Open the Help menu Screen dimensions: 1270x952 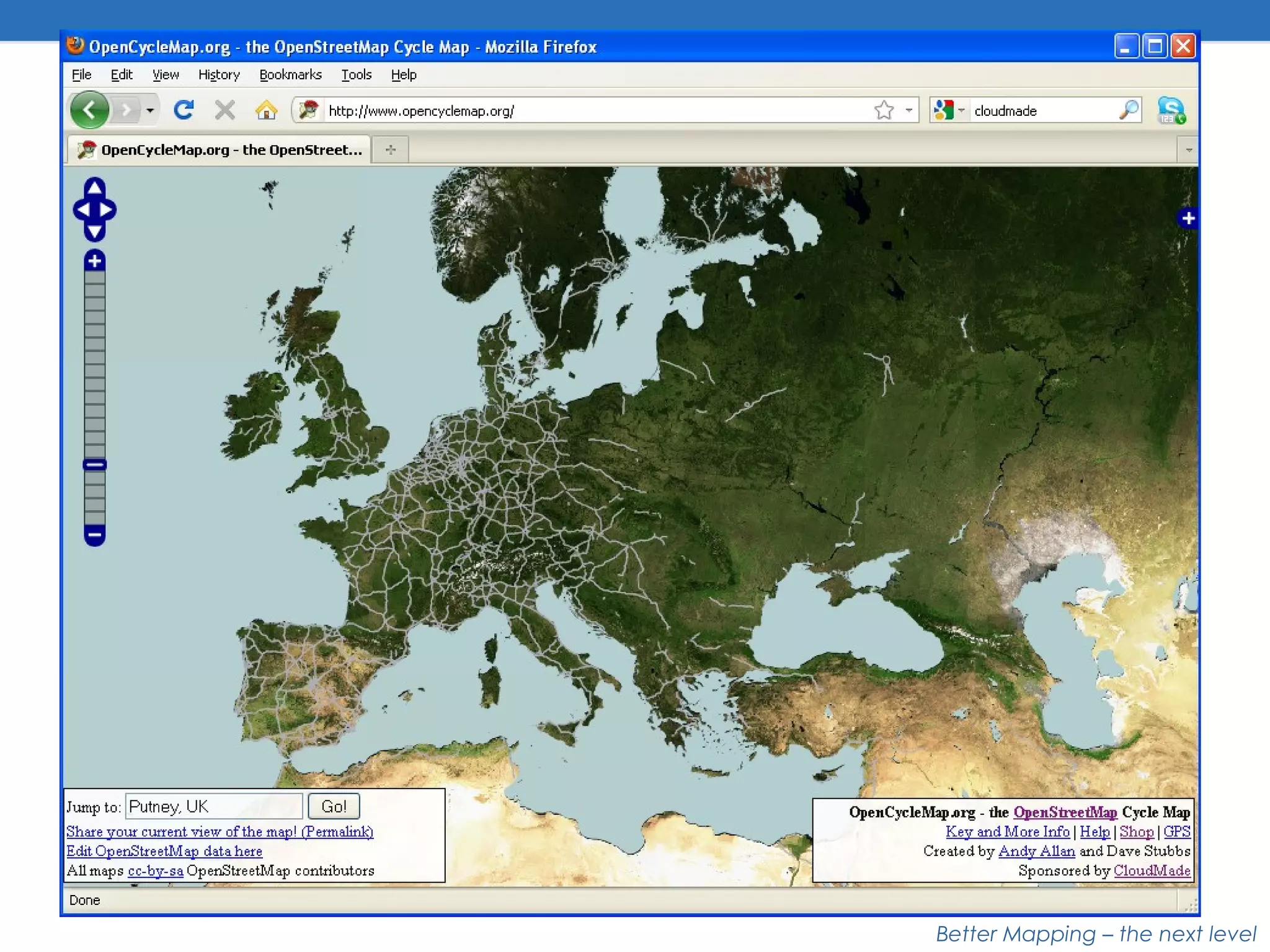point(404,74)
